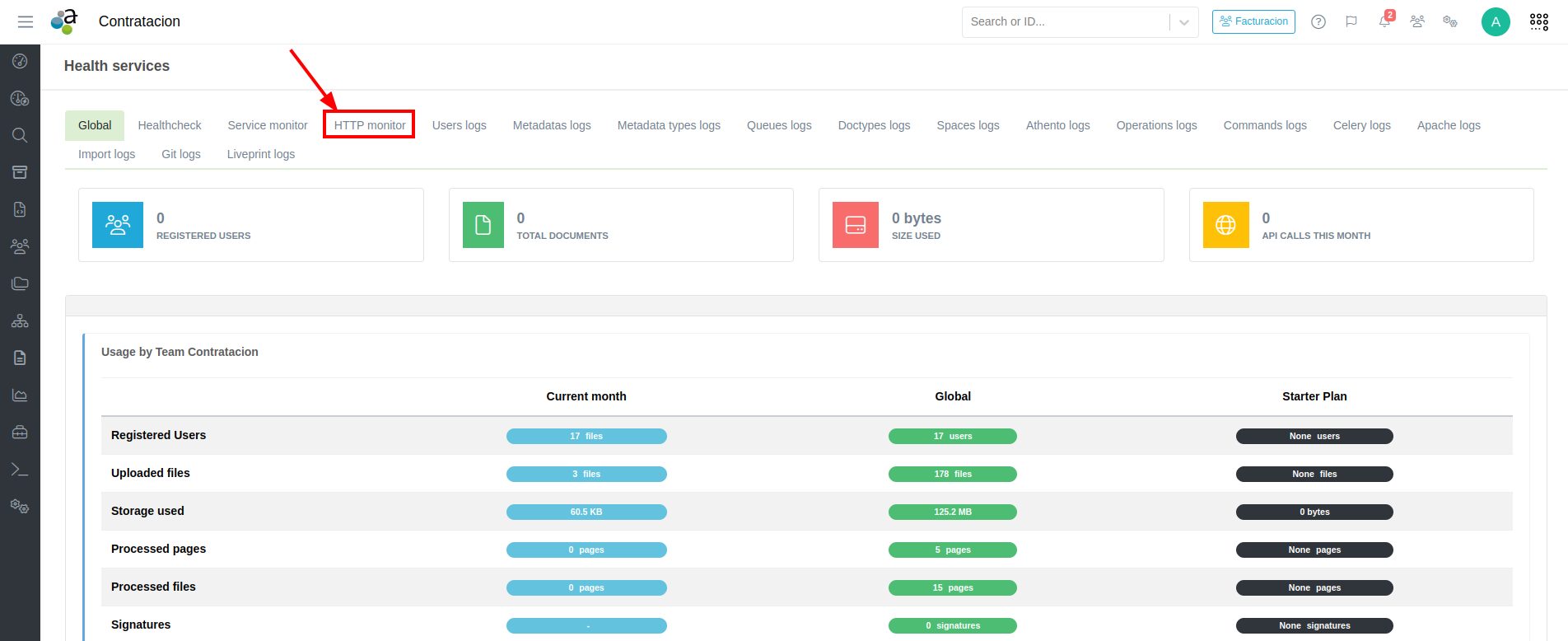
Task: Type in the Search or ID field
Action: coord(1066,22)
